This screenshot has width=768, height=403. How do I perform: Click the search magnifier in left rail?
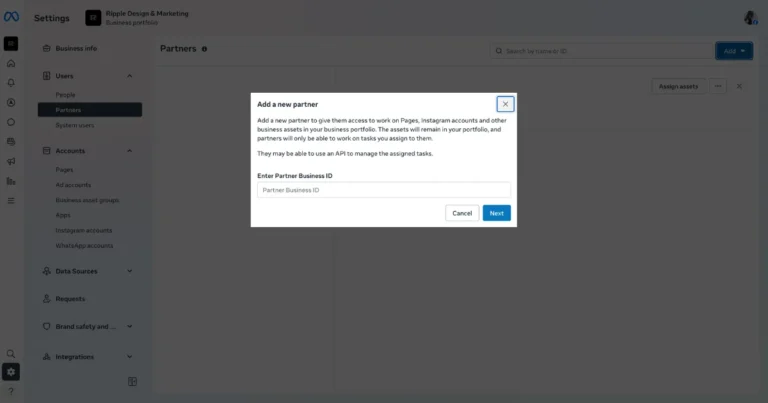(x=11, y=354)
